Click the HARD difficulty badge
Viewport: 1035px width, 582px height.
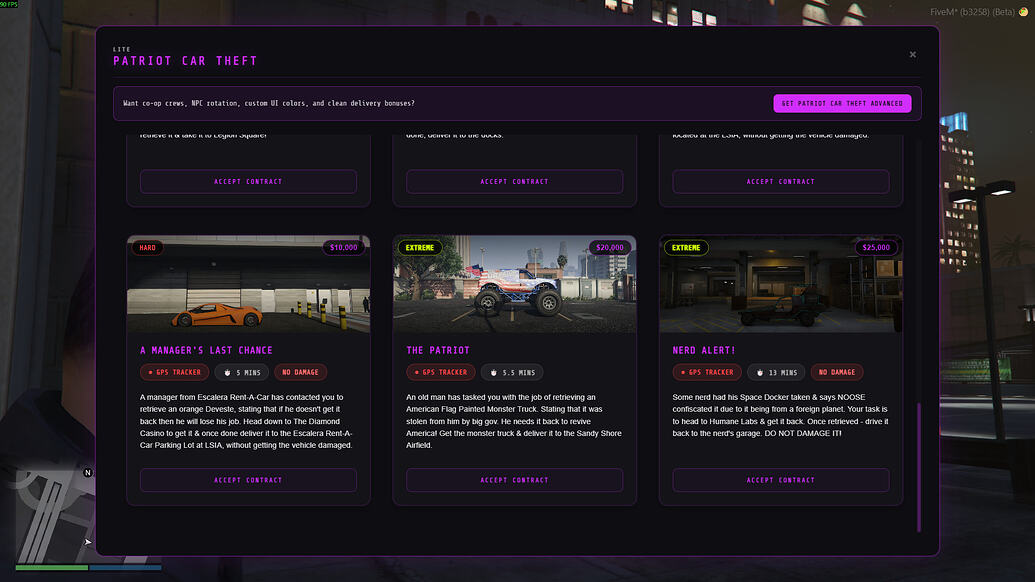(147, 248)
